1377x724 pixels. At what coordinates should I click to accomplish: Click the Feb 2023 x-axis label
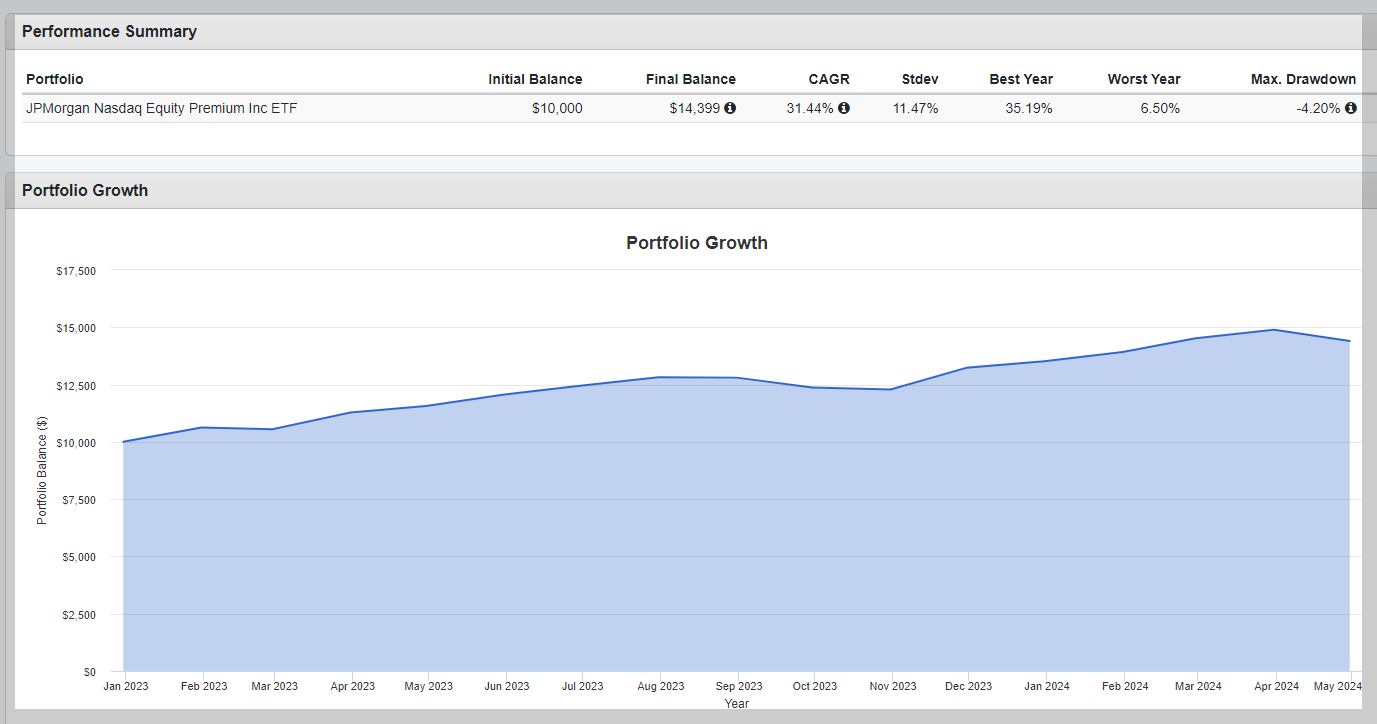coord(203,686)
